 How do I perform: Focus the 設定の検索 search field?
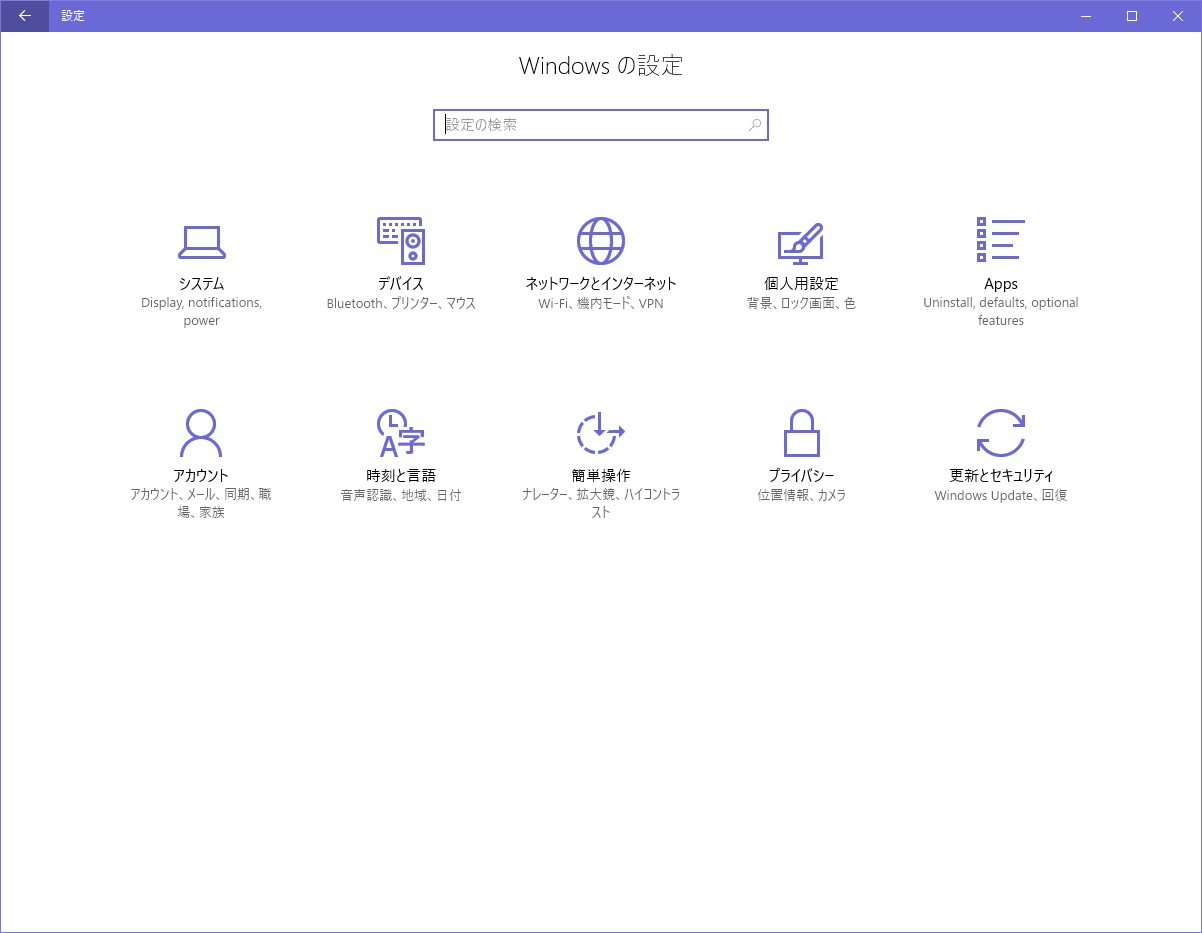[601, 125]
